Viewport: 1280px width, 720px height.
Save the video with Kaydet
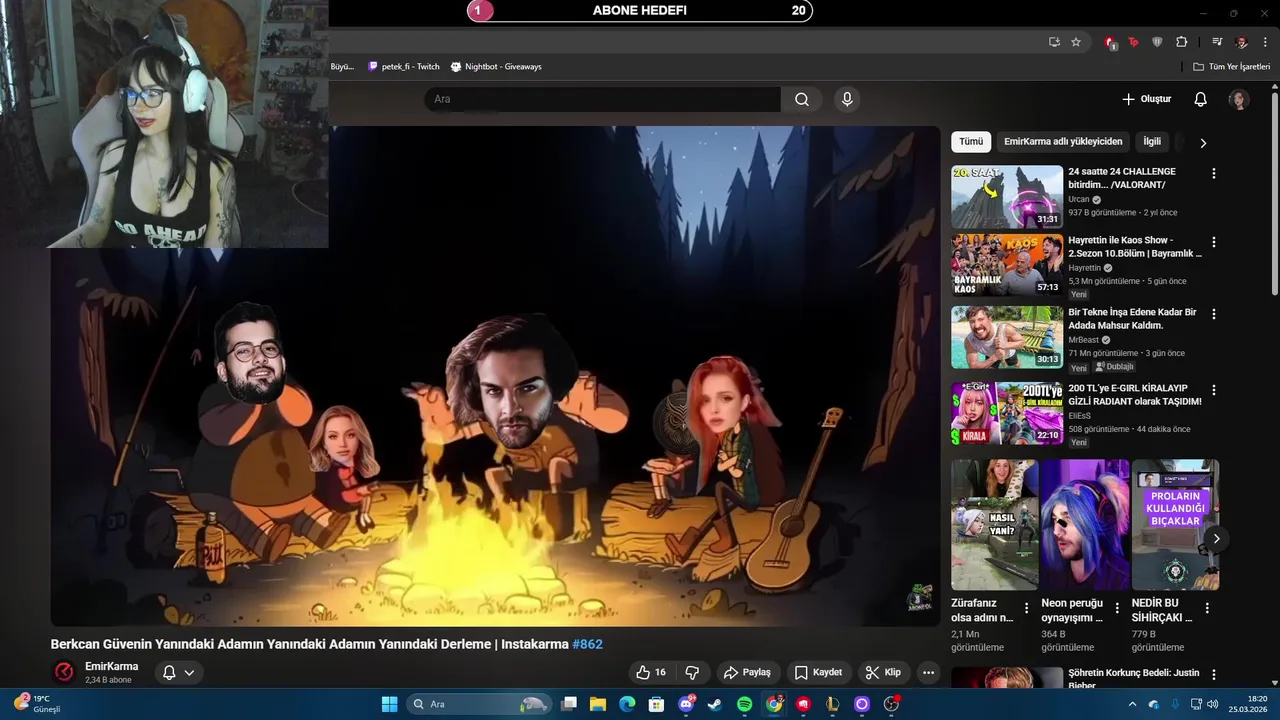[x=818, y=672]
